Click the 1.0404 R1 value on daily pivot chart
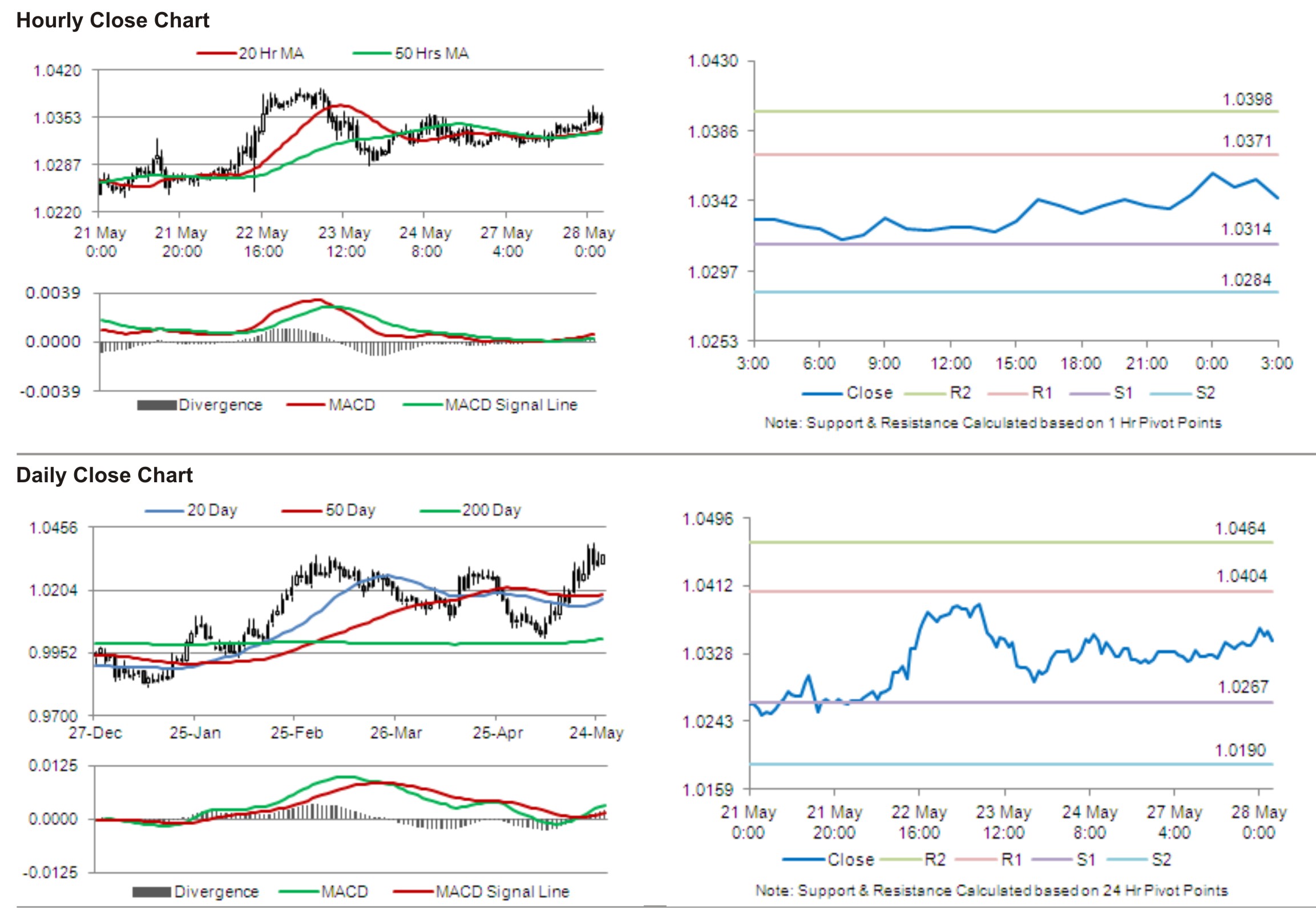The height and width of the screenshot is (908, 1316). 1241,576
